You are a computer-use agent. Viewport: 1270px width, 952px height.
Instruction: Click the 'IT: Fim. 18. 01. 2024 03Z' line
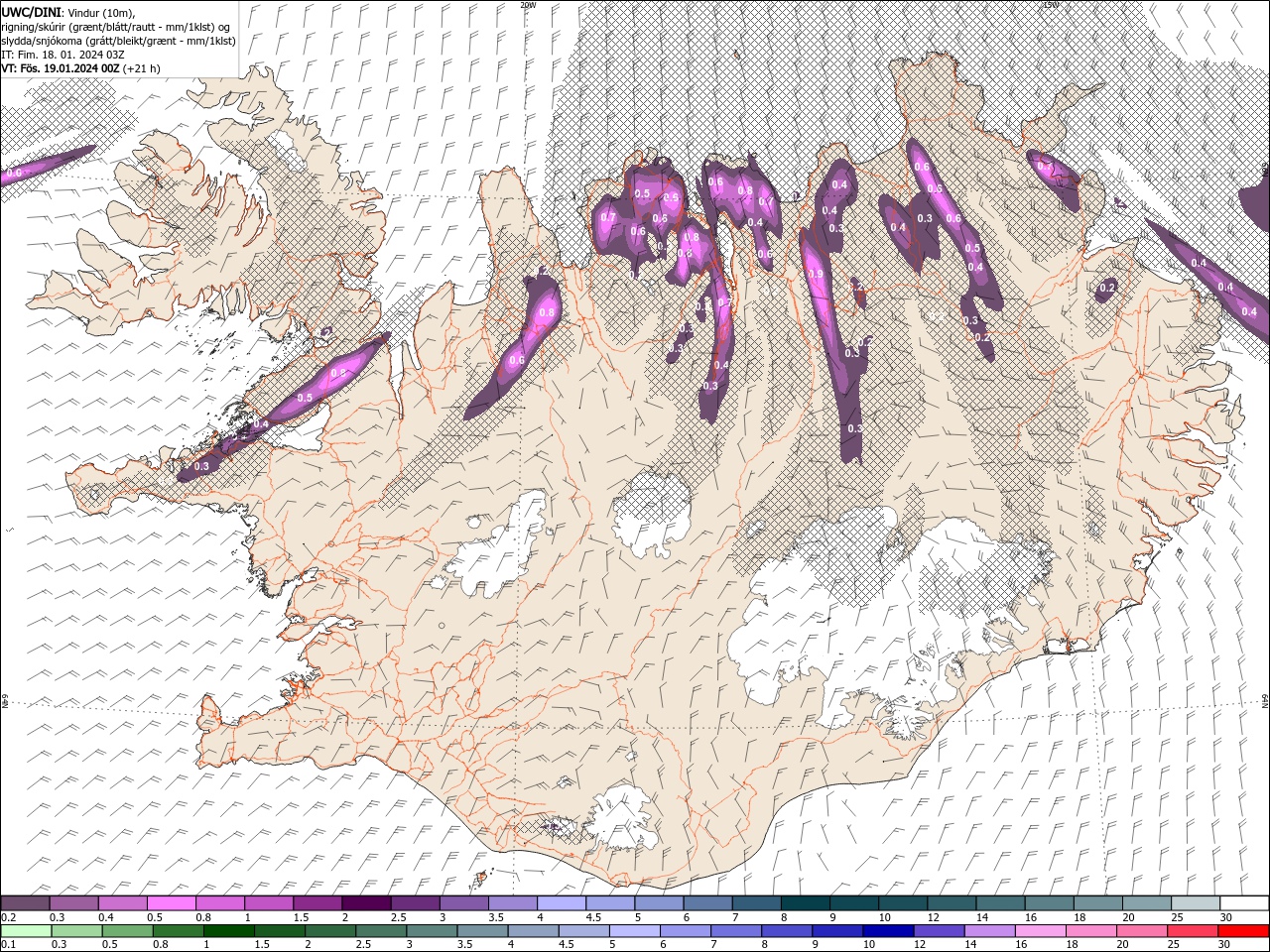tap(63, 55)
